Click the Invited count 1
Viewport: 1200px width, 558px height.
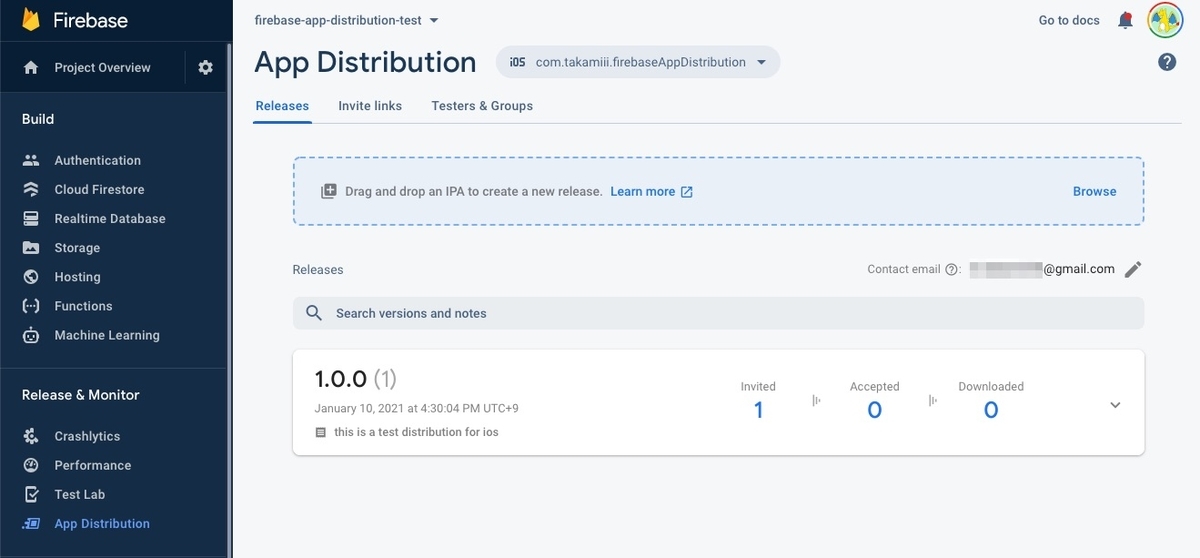coord(758,410)
